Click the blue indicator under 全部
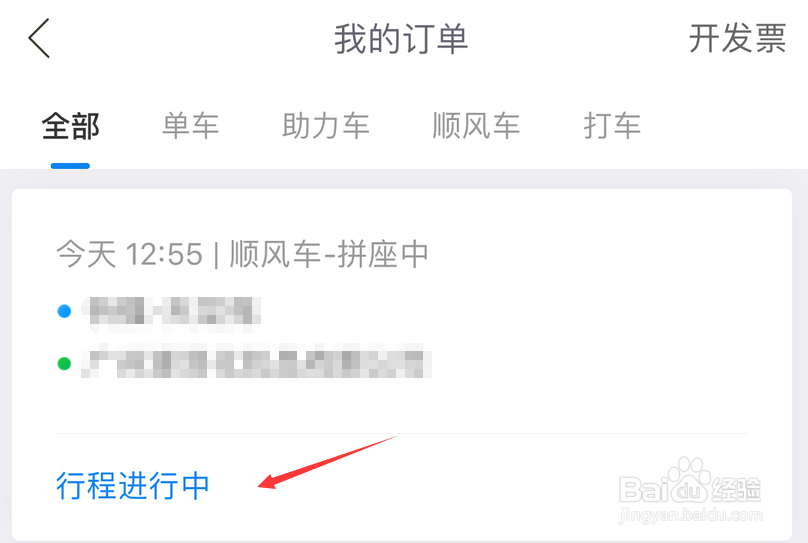 tap(70, 166)
